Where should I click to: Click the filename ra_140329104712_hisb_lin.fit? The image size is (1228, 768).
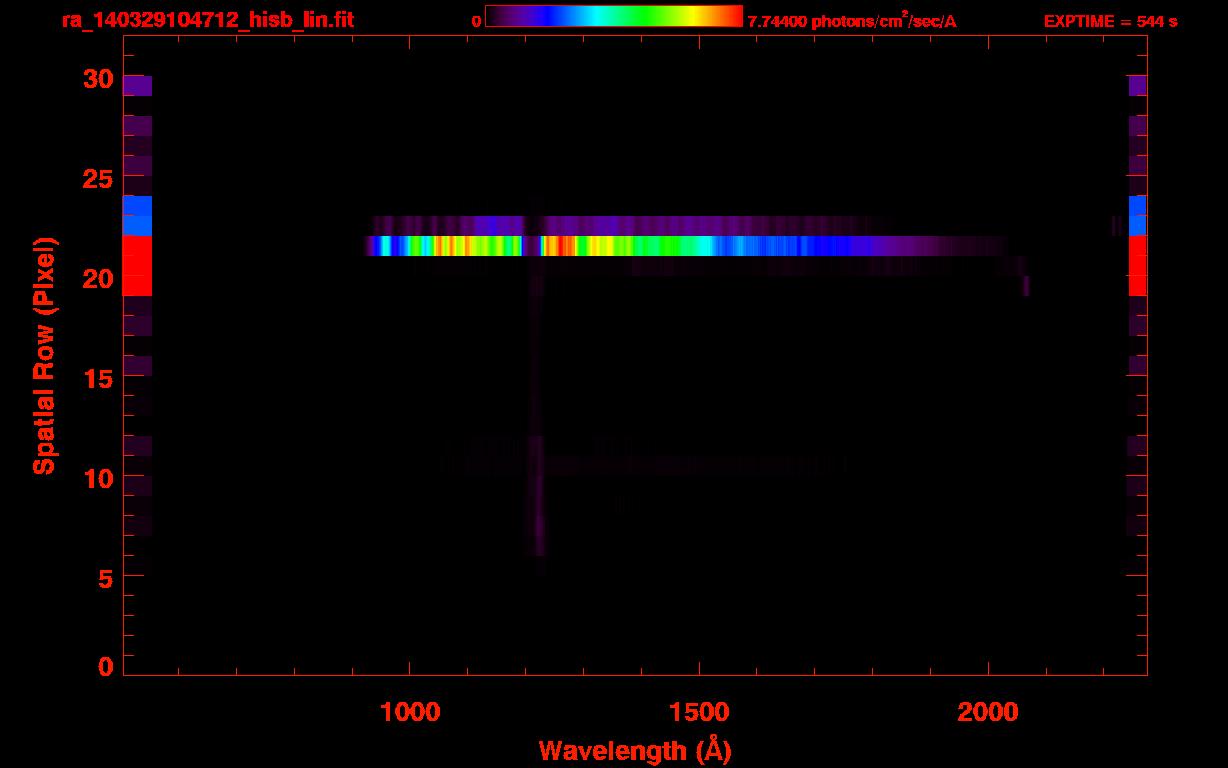coord(207,20)
